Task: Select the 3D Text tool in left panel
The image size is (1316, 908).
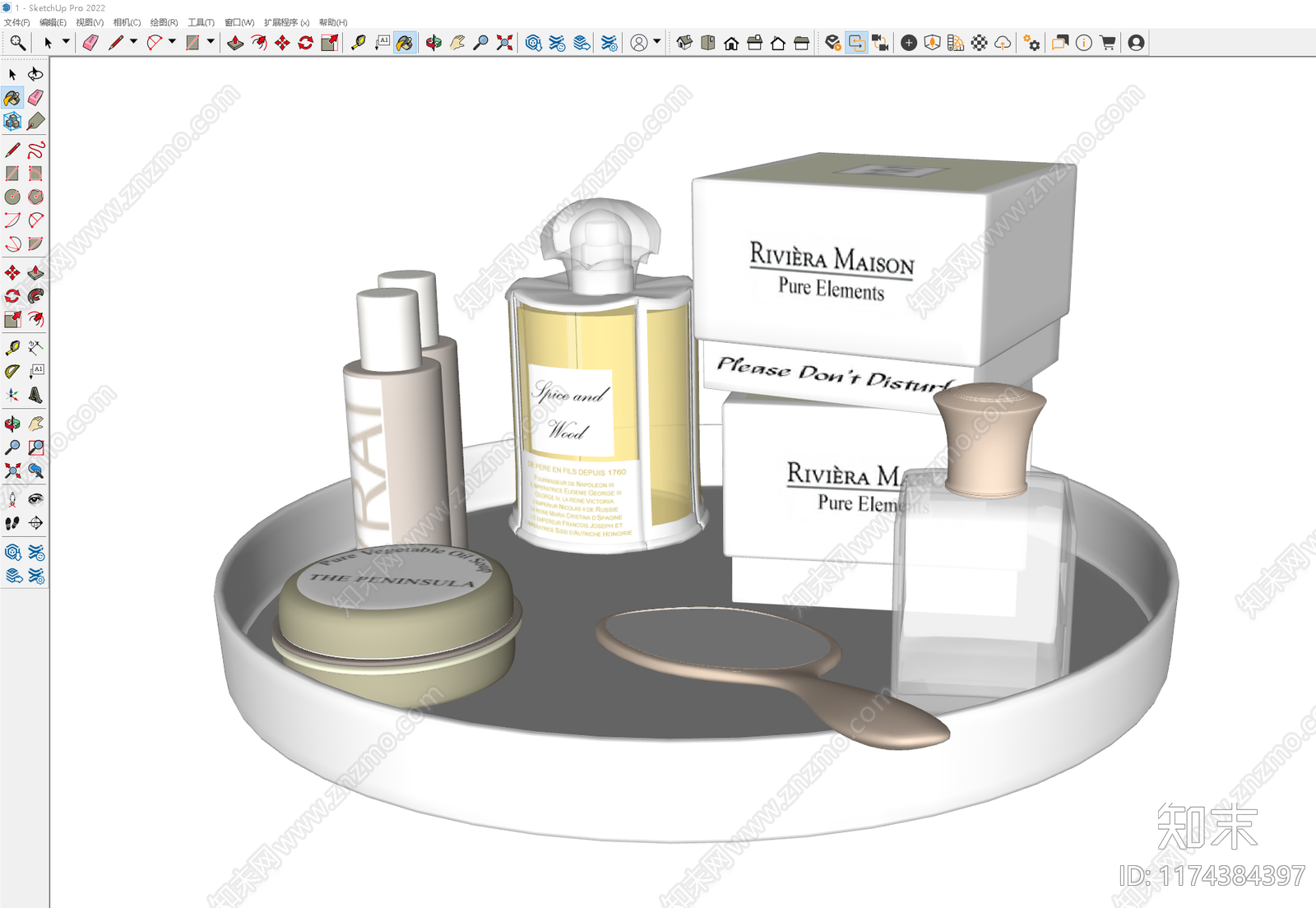Action: [35, 395]
